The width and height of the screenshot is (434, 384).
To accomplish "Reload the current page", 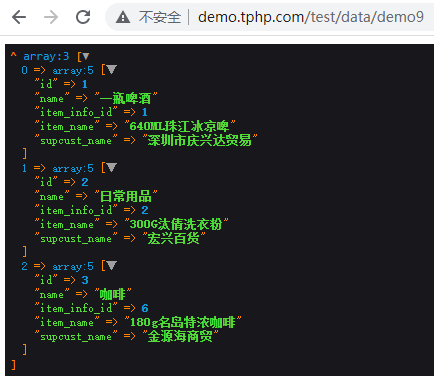I will tap(83, 17).
